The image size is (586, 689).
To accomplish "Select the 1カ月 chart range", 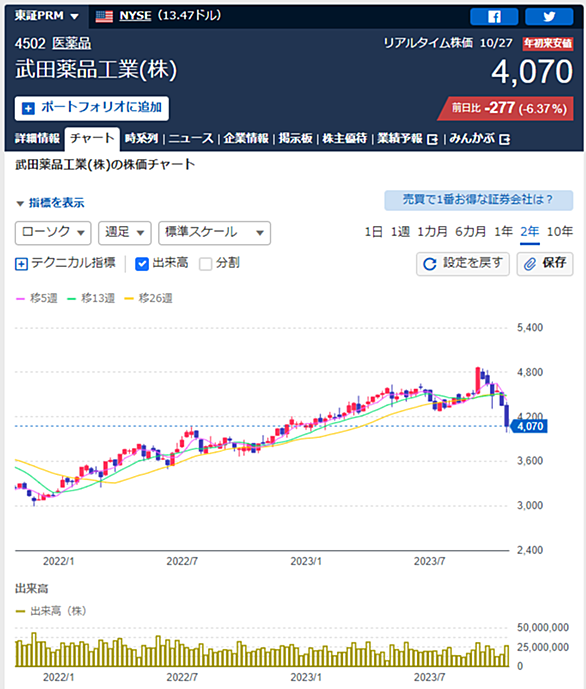I will click(433, 232).
